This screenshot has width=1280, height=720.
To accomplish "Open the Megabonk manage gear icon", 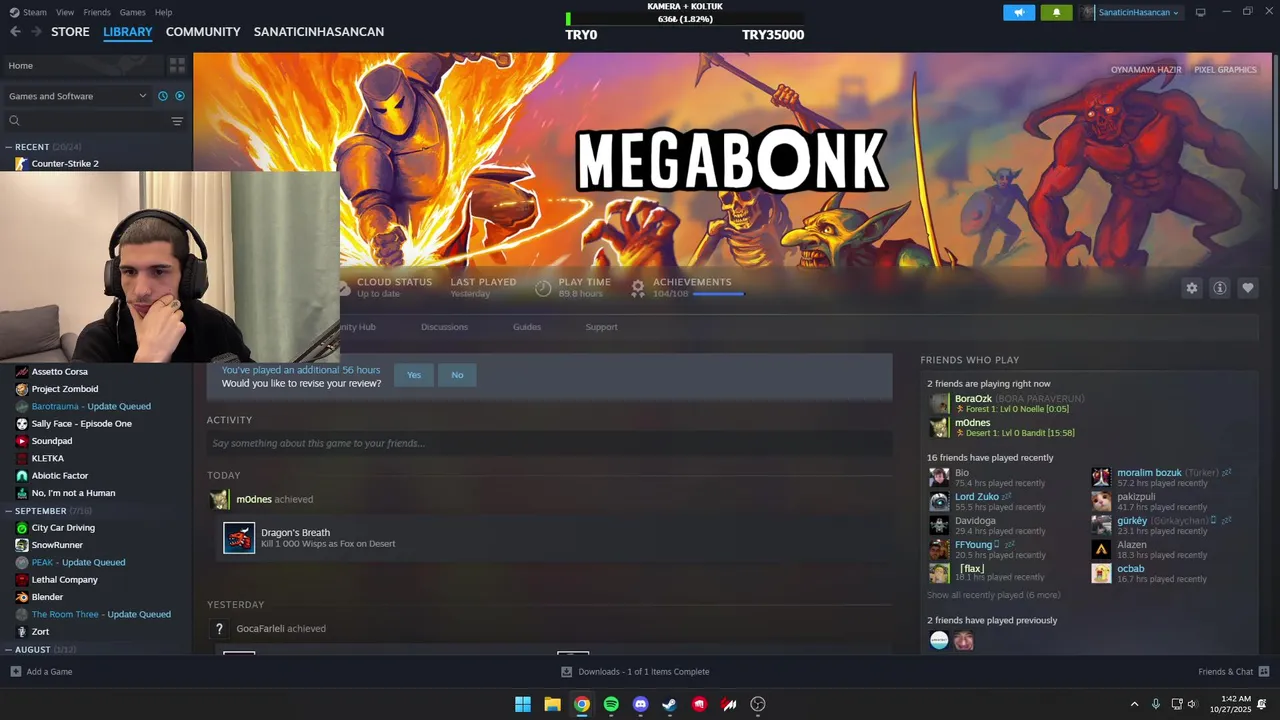I will coord(1191,288).
